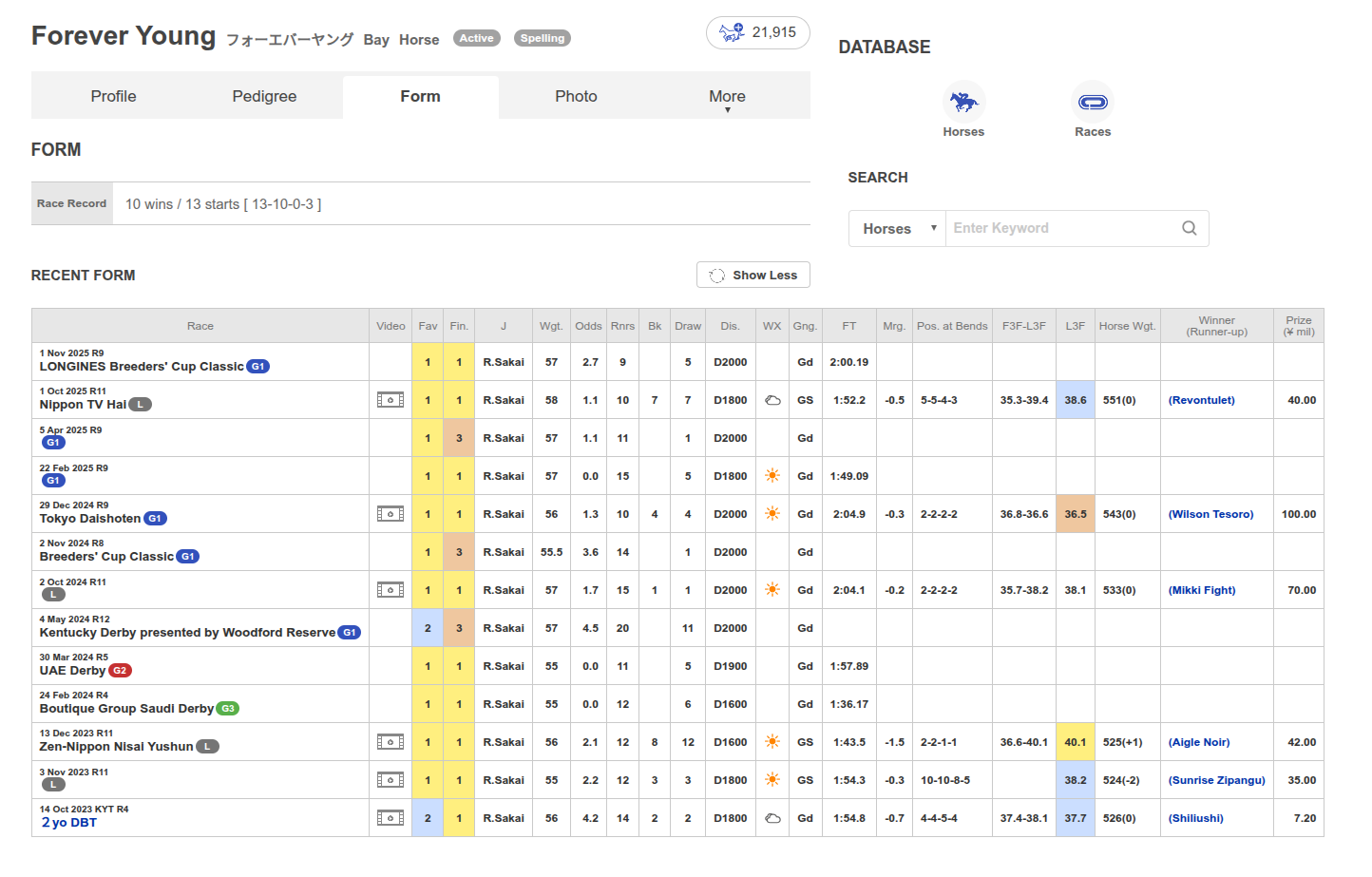Viewport: 1372px width, 877px height.
Task: Click the Horse Wgt. column header
Action: tap(1128, 326)
